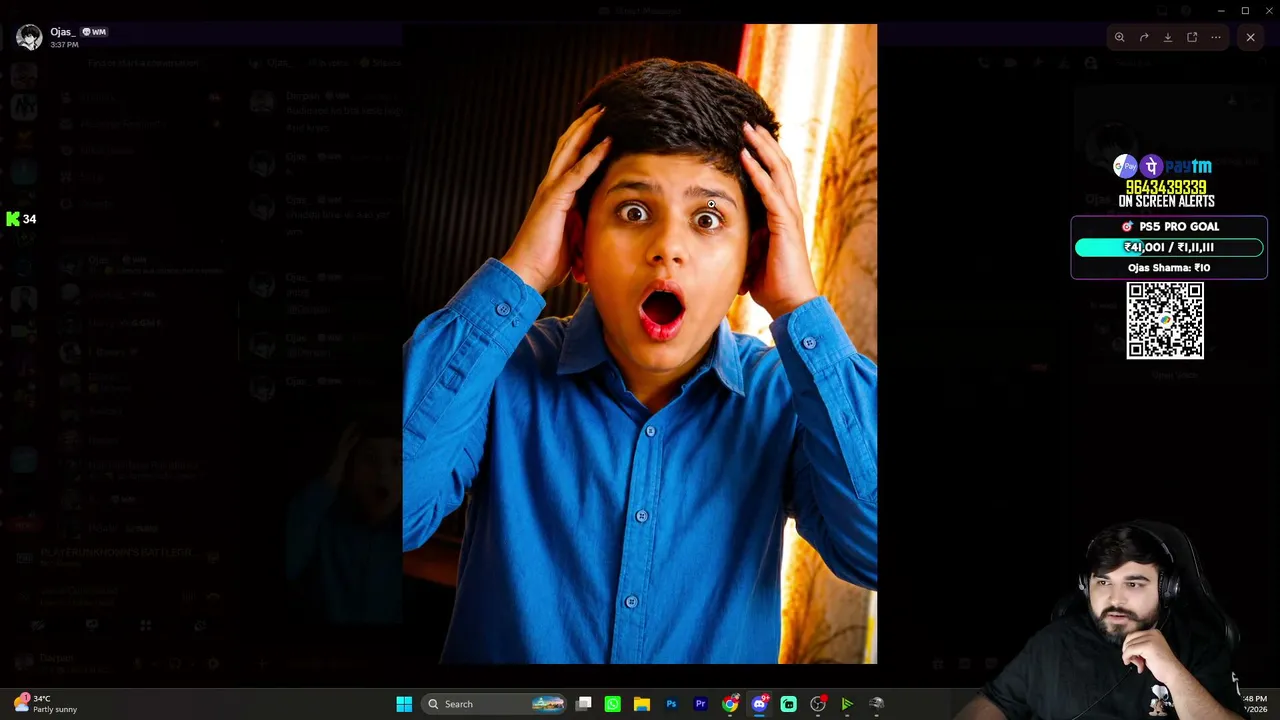Click the yellow 9643439339 payment number
The image size is (1280, 720).
pos(1166,187)
